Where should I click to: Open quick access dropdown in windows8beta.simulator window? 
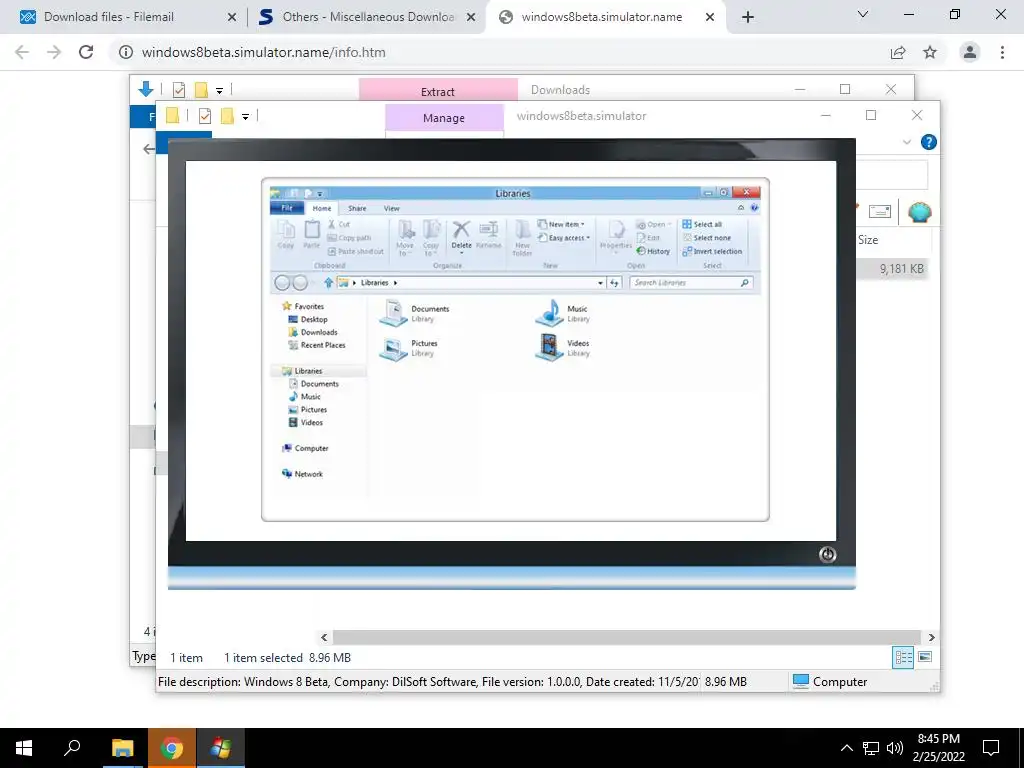tap(246, 117)
